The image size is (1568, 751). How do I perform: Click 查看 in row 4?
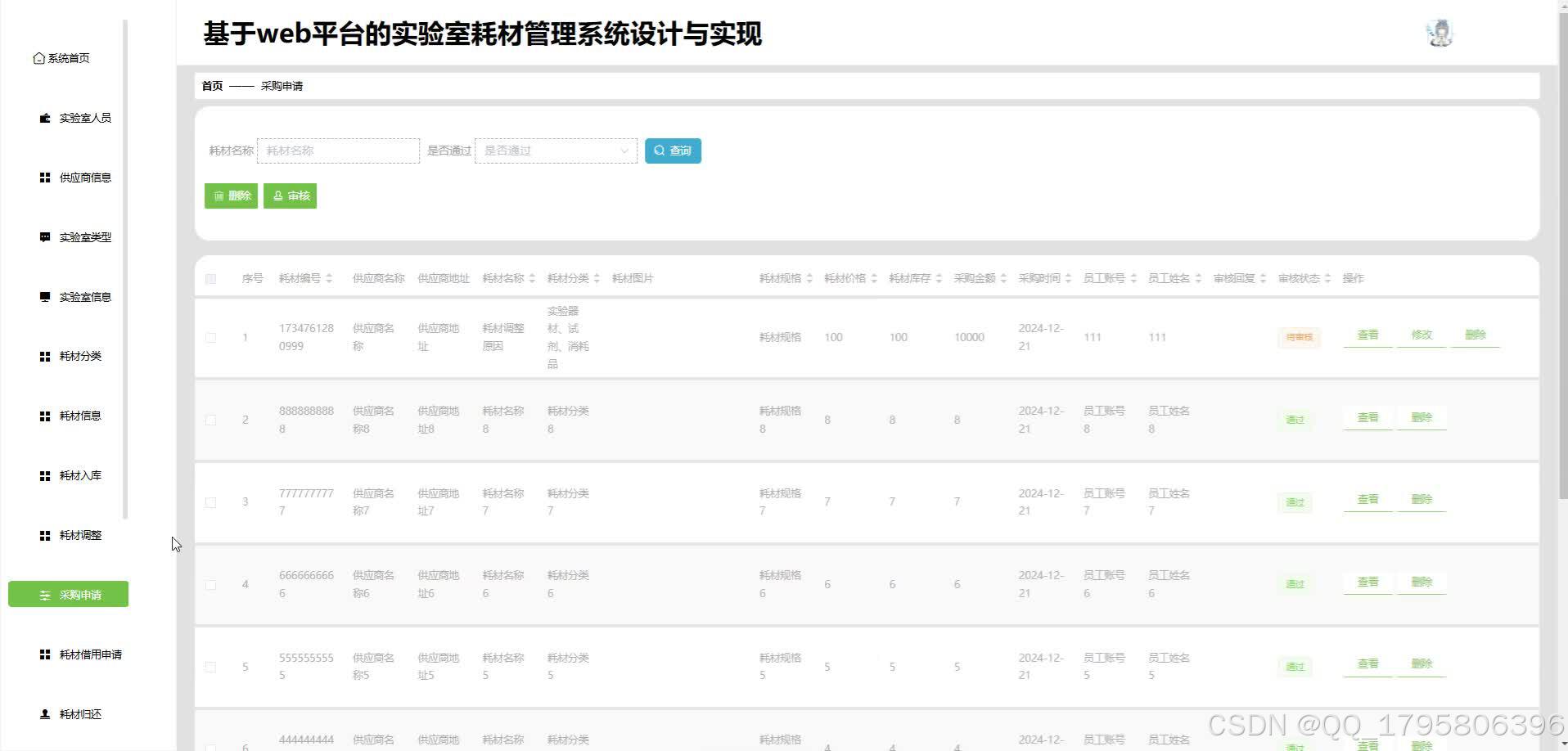[1367, 582]
